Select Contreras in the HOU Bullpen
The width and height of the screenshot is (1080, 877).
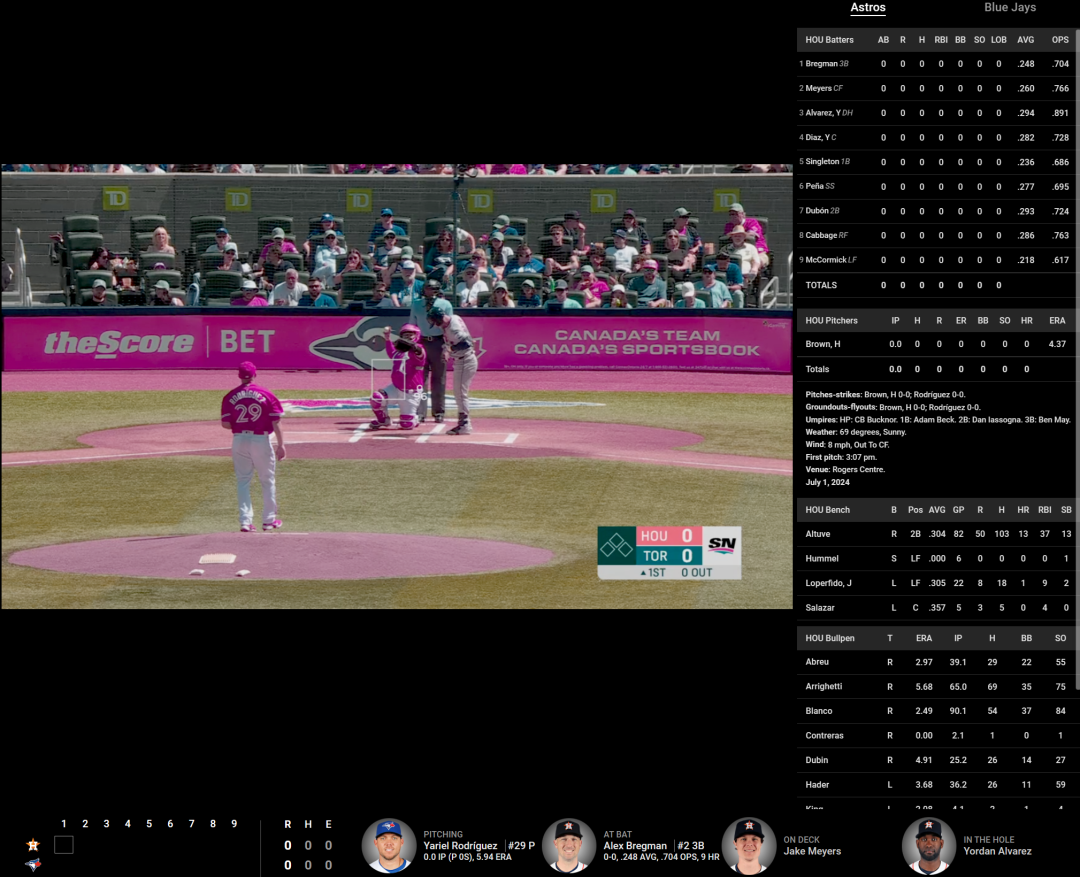tap(824, 735)
